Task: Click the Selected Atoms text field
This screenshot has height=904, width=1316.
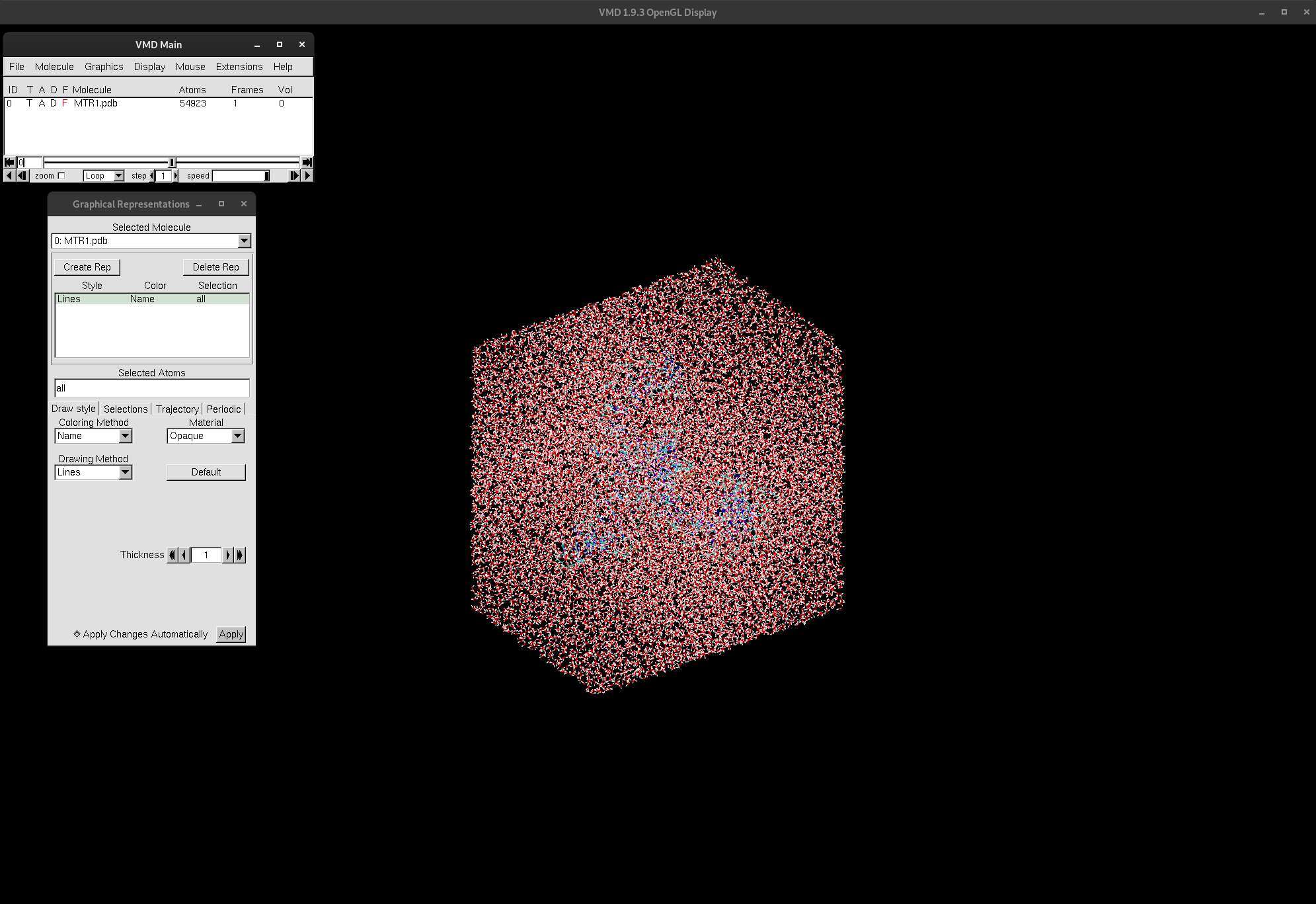Action: pos(151,388)
